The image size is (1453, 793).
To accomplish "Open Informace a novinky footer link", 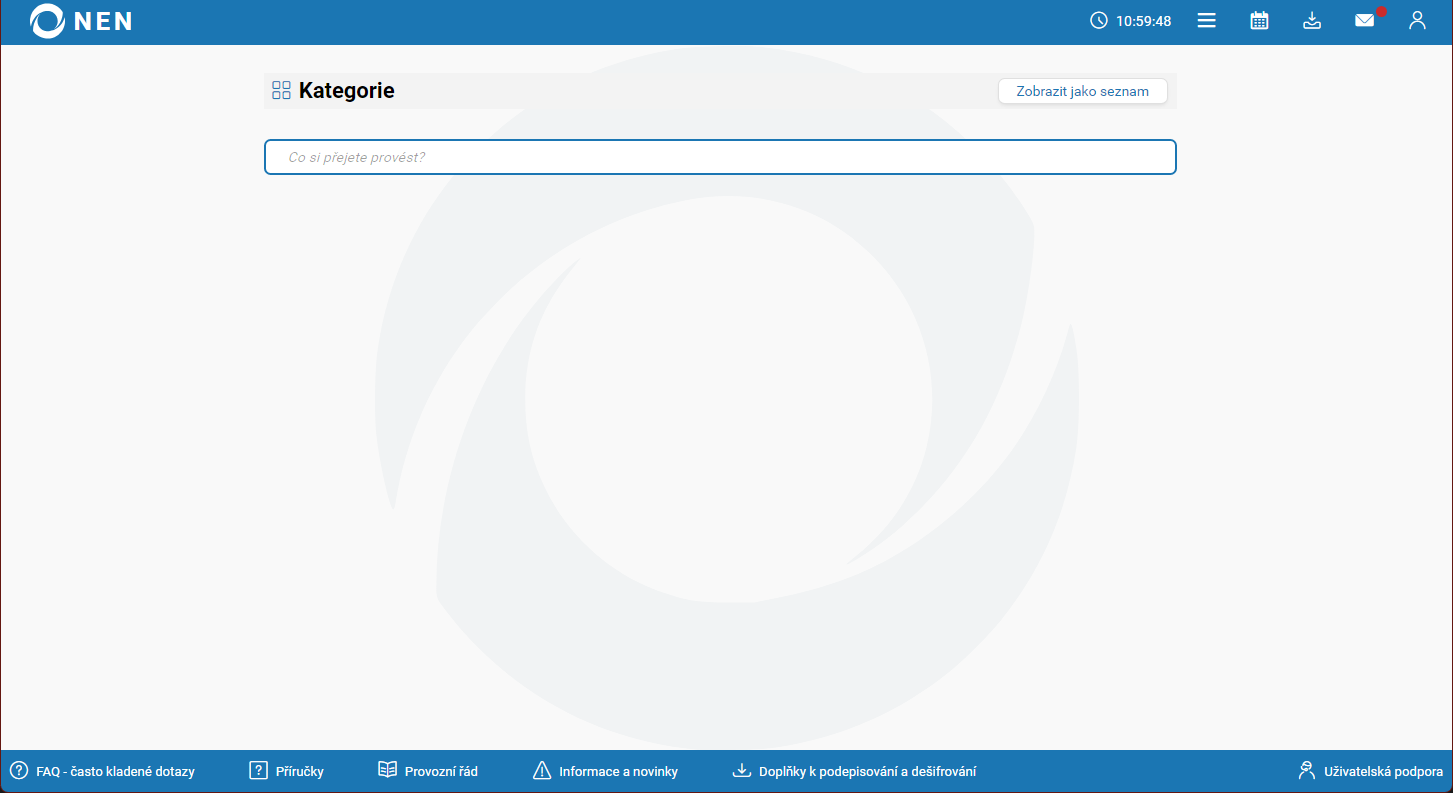I will pos(606,771).
